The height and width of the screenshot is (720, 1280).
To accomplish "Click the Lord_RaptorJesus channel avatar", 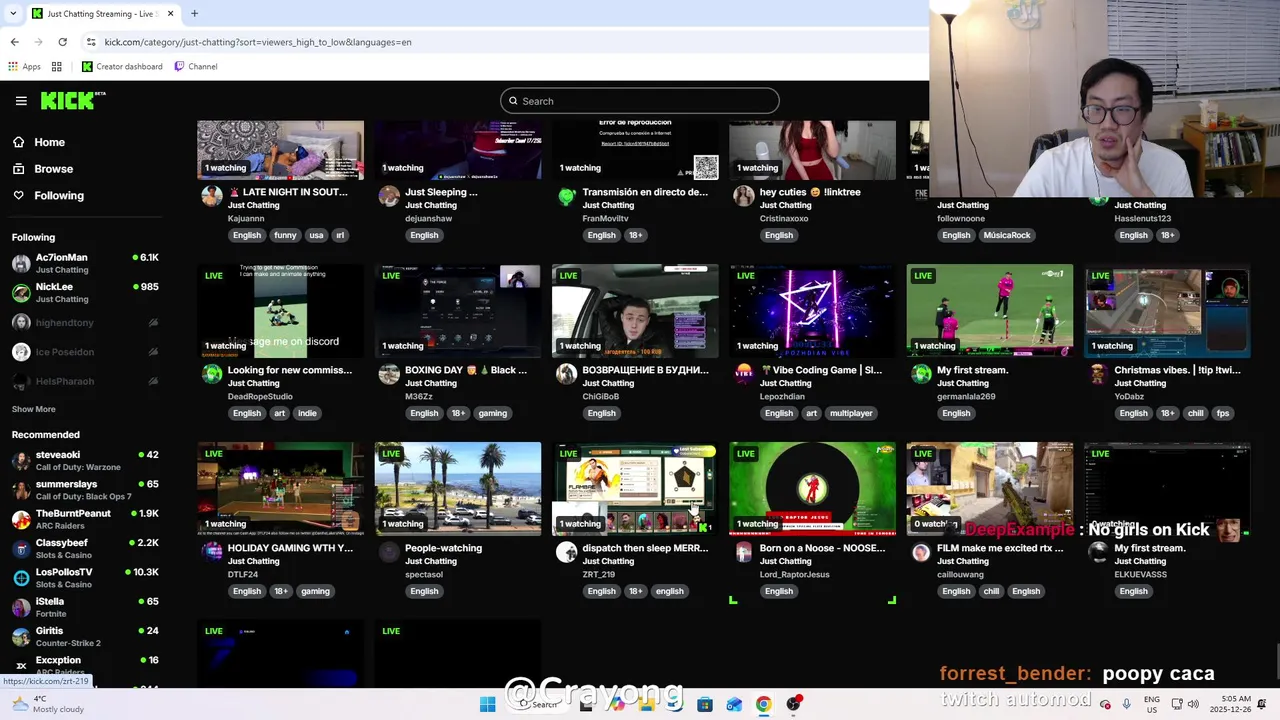I will [x=744, y=552].
